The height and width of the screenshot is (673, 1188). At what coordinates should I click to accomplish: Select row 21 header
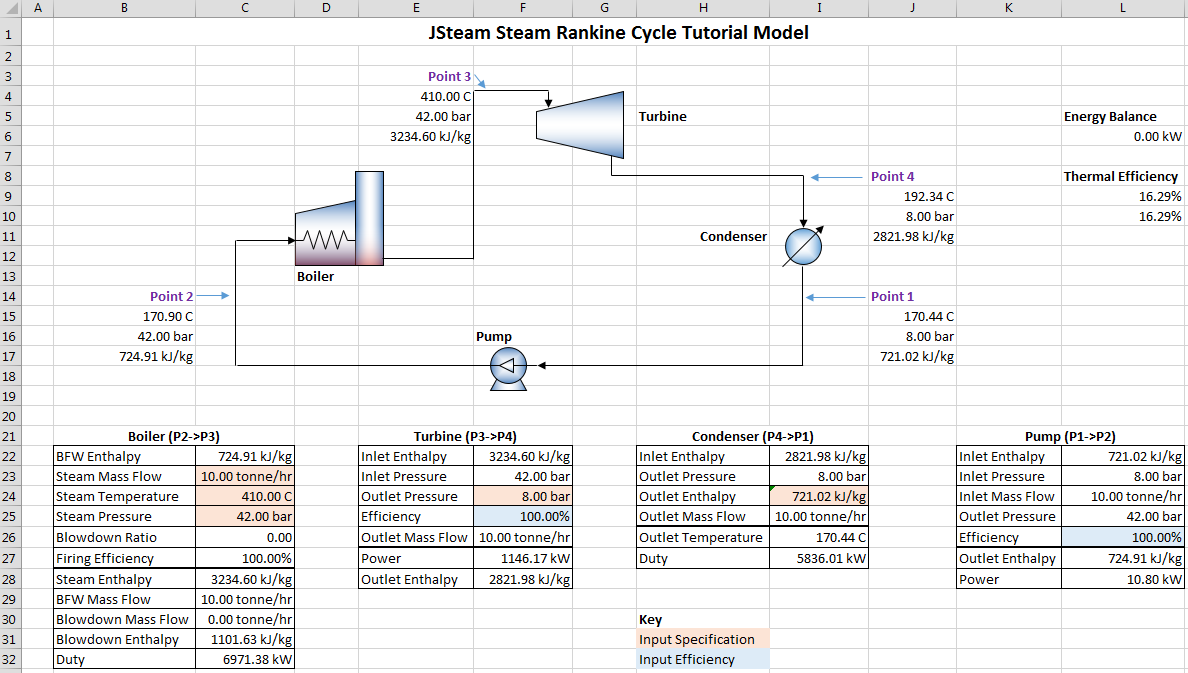pyautogui.click(x=9, y=437)
